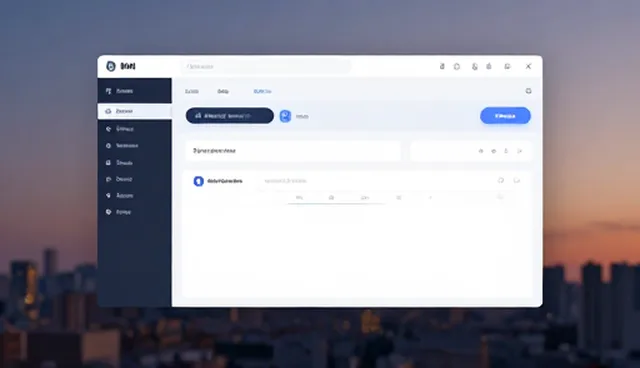Screen dimensions: 640x368
Task: Click the app logo in the title bar
Action: coord(111,66)
